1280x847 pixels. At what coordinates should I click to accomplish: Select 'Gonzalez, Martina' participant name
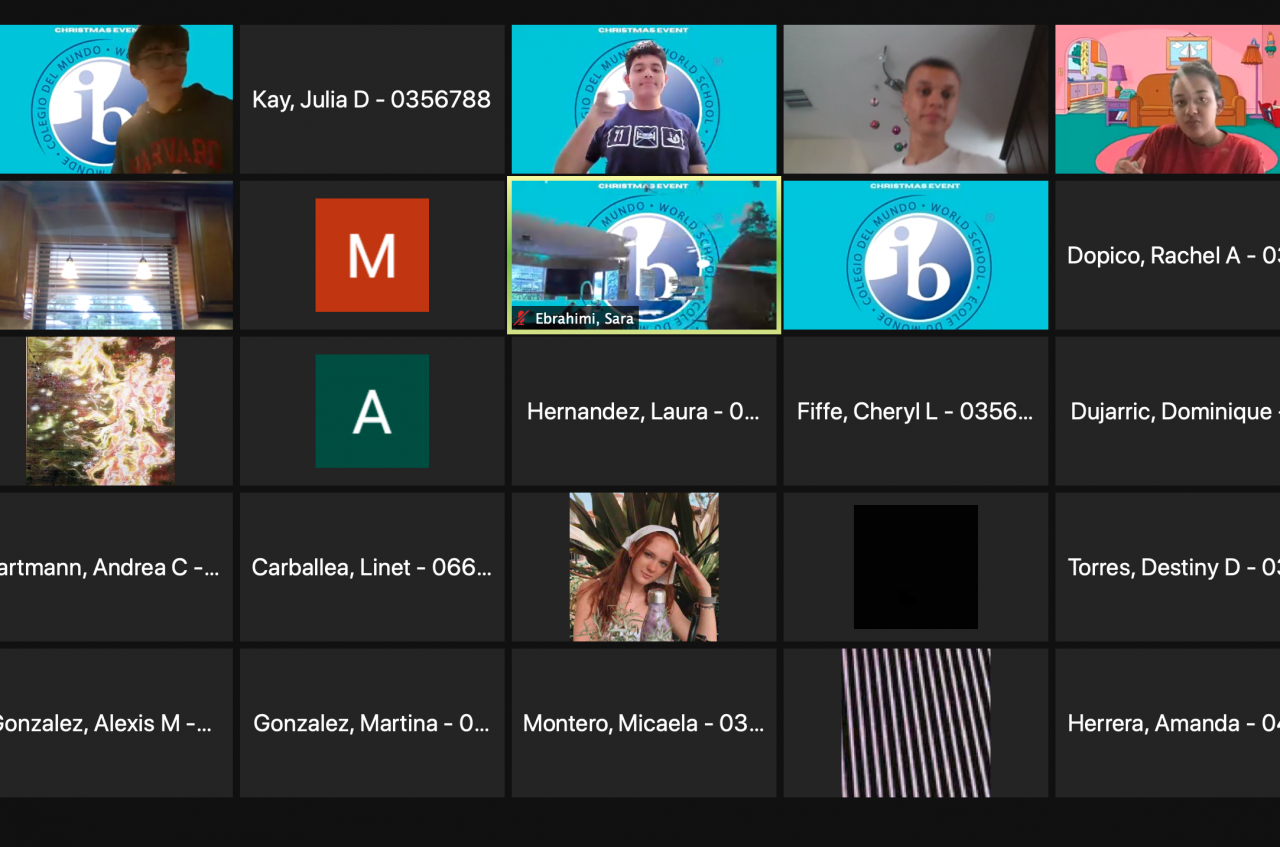[372, 723]
